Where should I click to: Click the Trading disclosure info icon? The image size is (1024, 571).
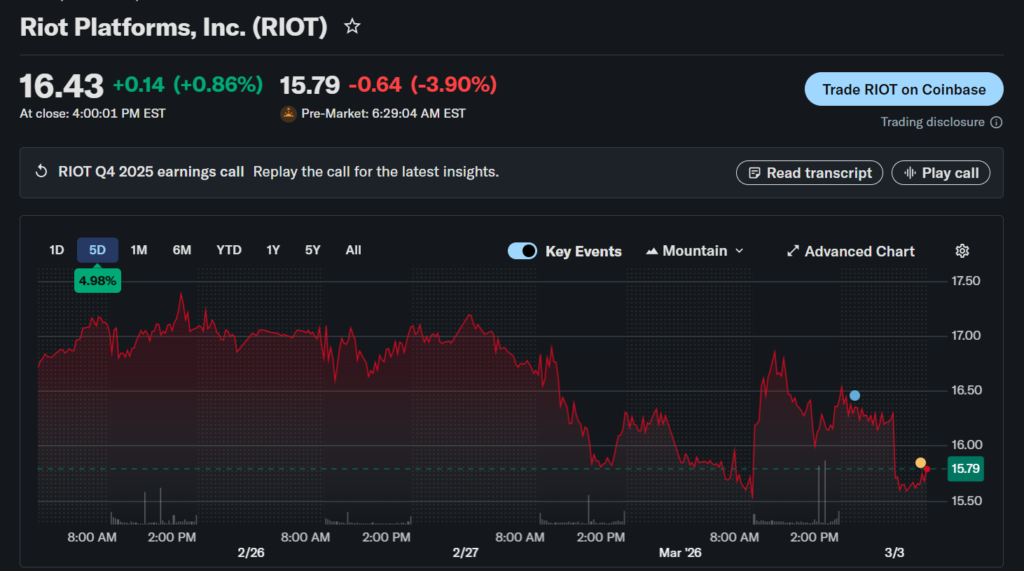click(996, 122)
